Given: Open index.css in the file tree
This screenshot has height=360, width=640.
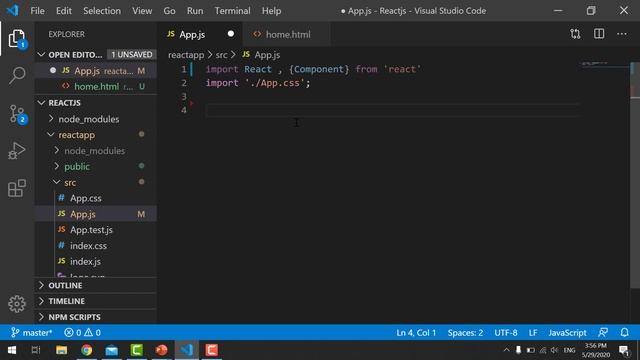Looking at the screenshot, I should tap(88, 246).
